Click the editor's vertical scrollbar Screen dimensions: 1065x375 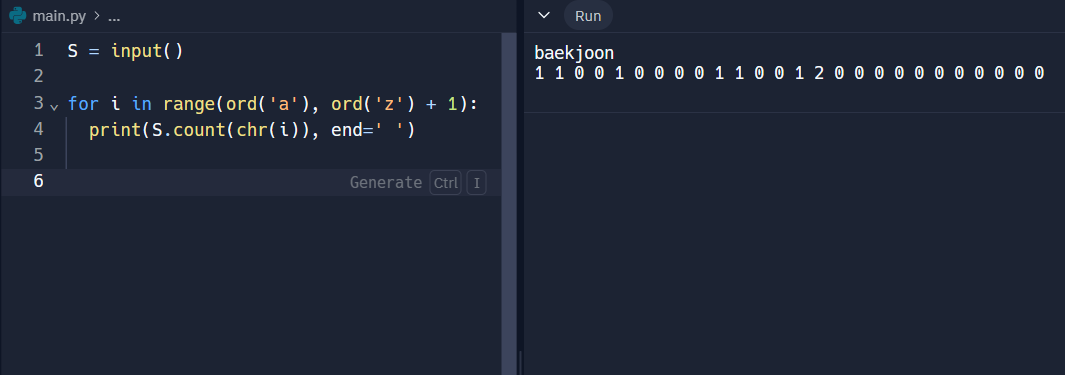pos(509,203)
